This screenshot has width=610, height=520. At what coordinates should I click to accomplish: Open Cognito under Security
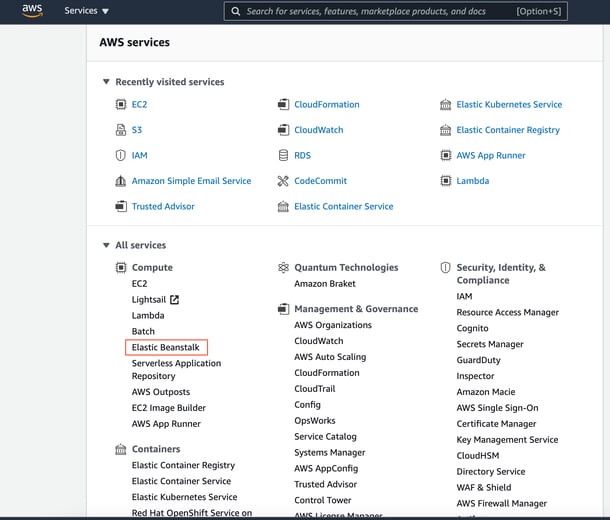[x=472, y=328]
